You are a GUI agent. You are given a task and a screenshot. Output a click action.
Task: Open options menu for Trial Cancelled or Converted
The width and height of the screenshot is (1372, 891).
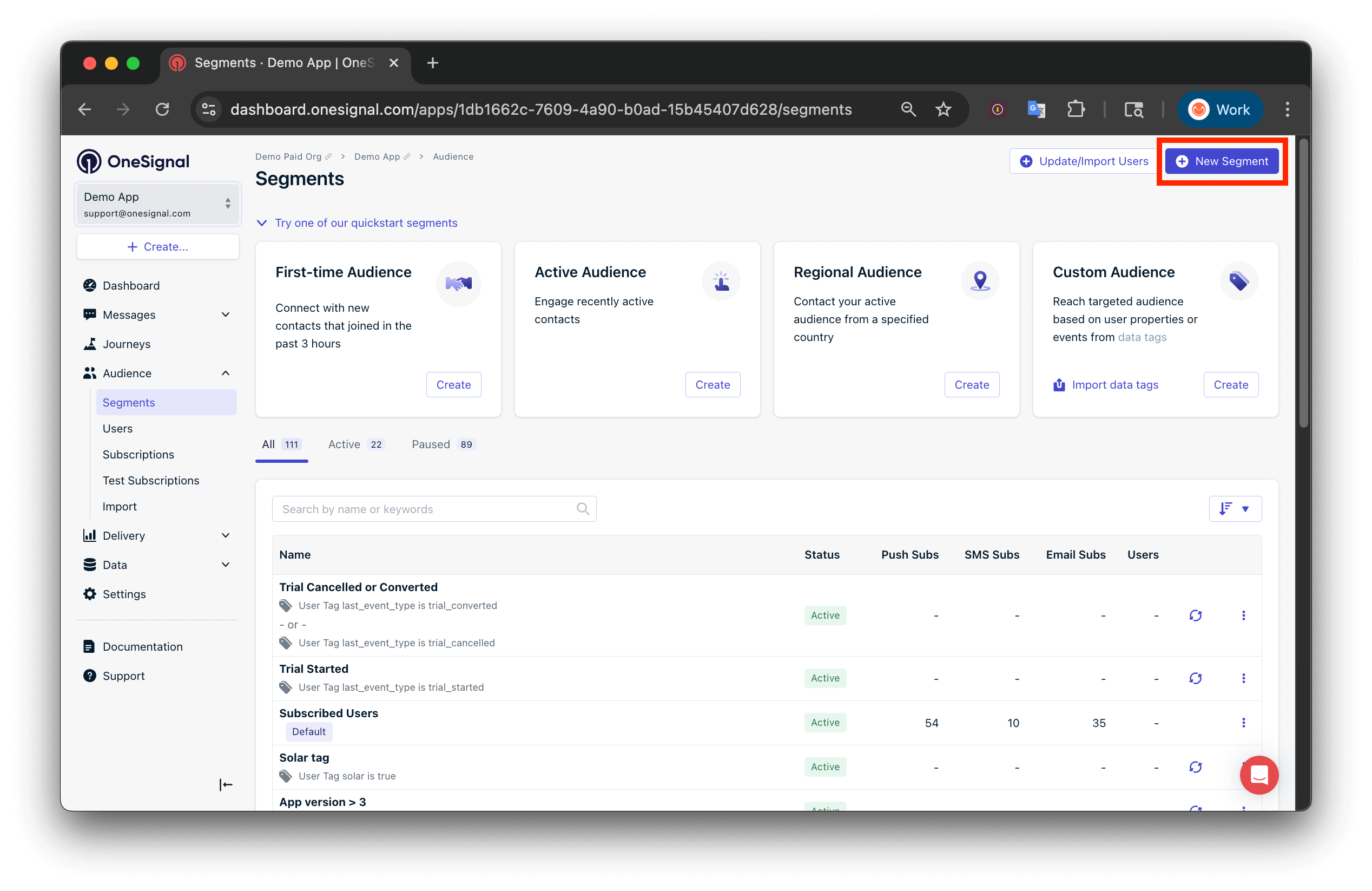point(1243,615)
